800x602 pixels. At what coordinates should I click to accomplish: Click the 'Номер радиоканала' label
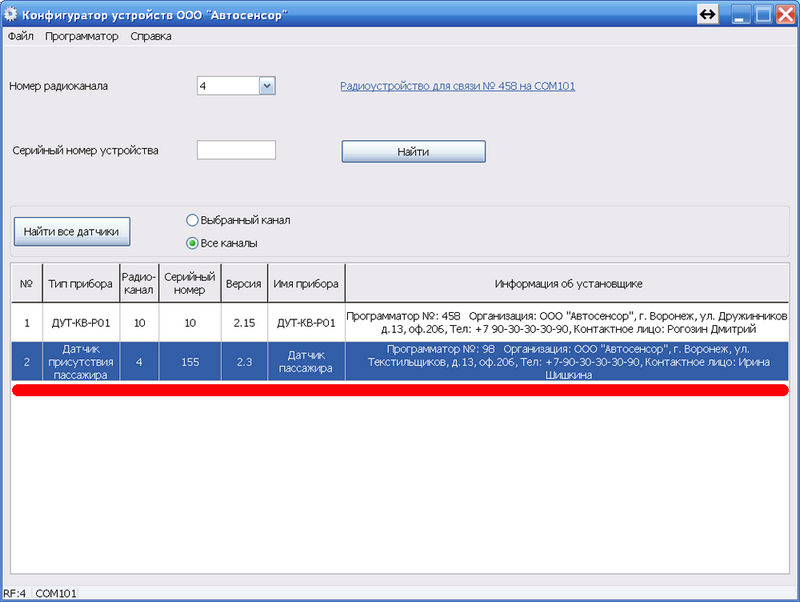point(58,86)
